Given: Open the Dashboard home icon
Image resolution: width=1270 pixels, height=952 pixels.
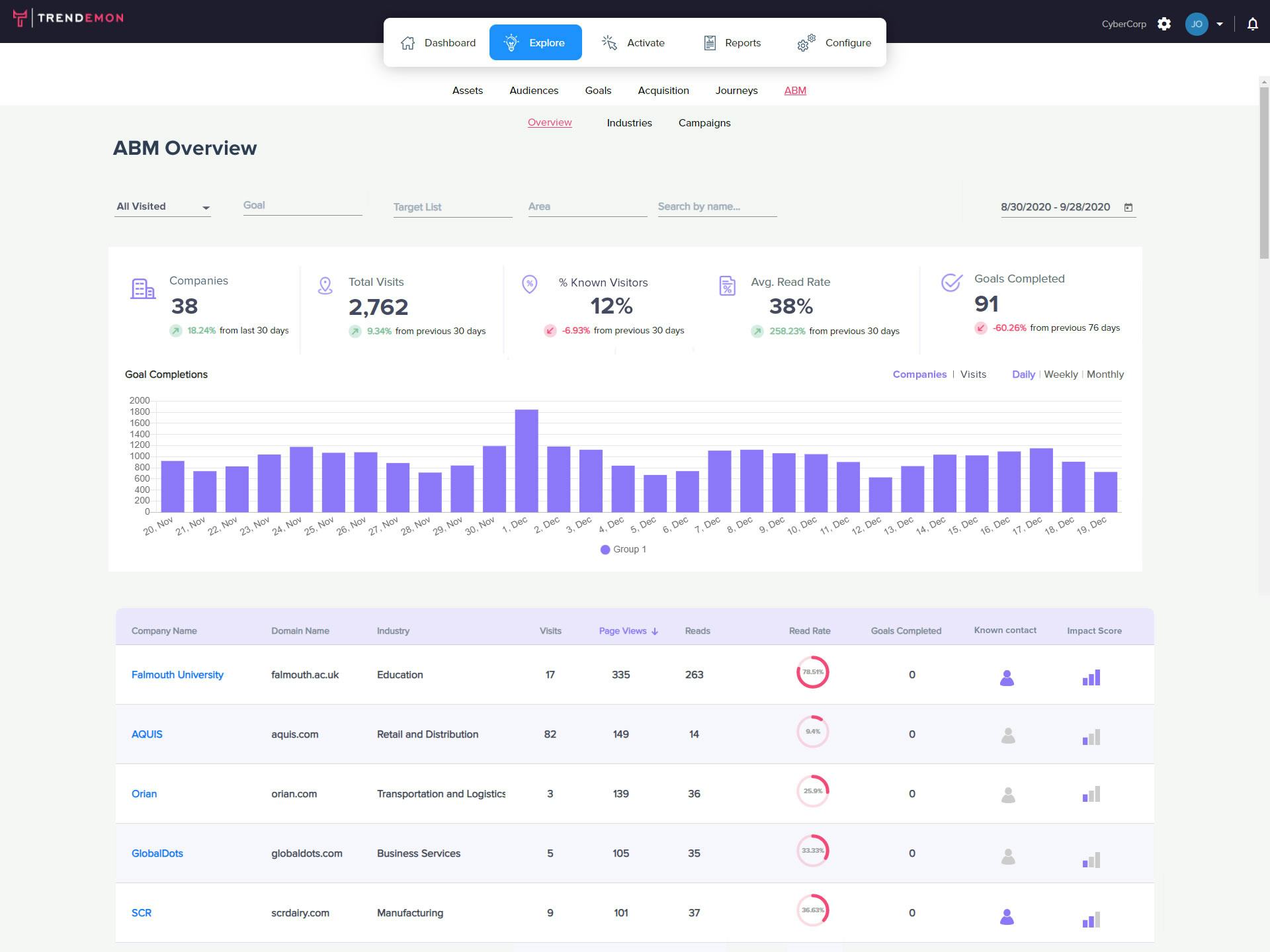Looking at the screenshot, I should coord(407,42).
